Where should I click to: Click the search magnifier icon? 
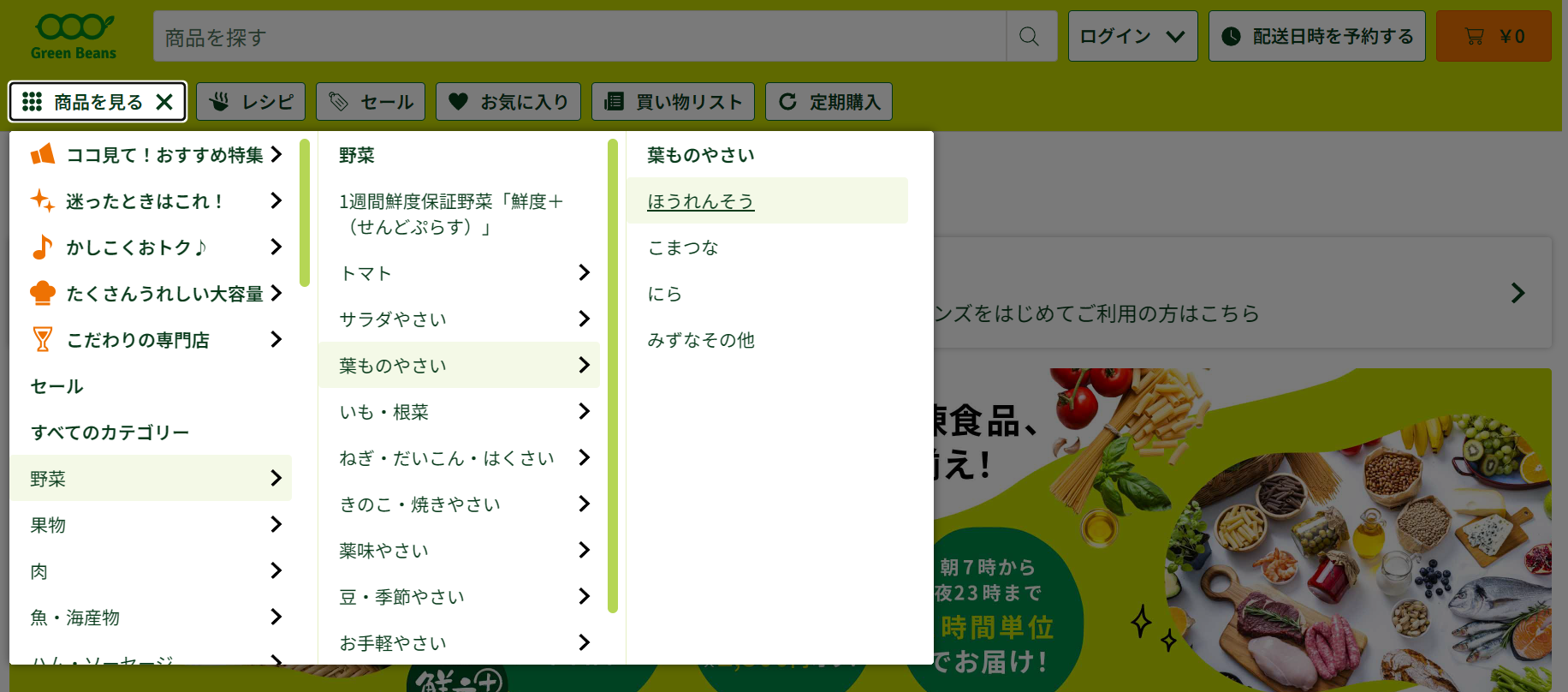[x=1030, y=36]
